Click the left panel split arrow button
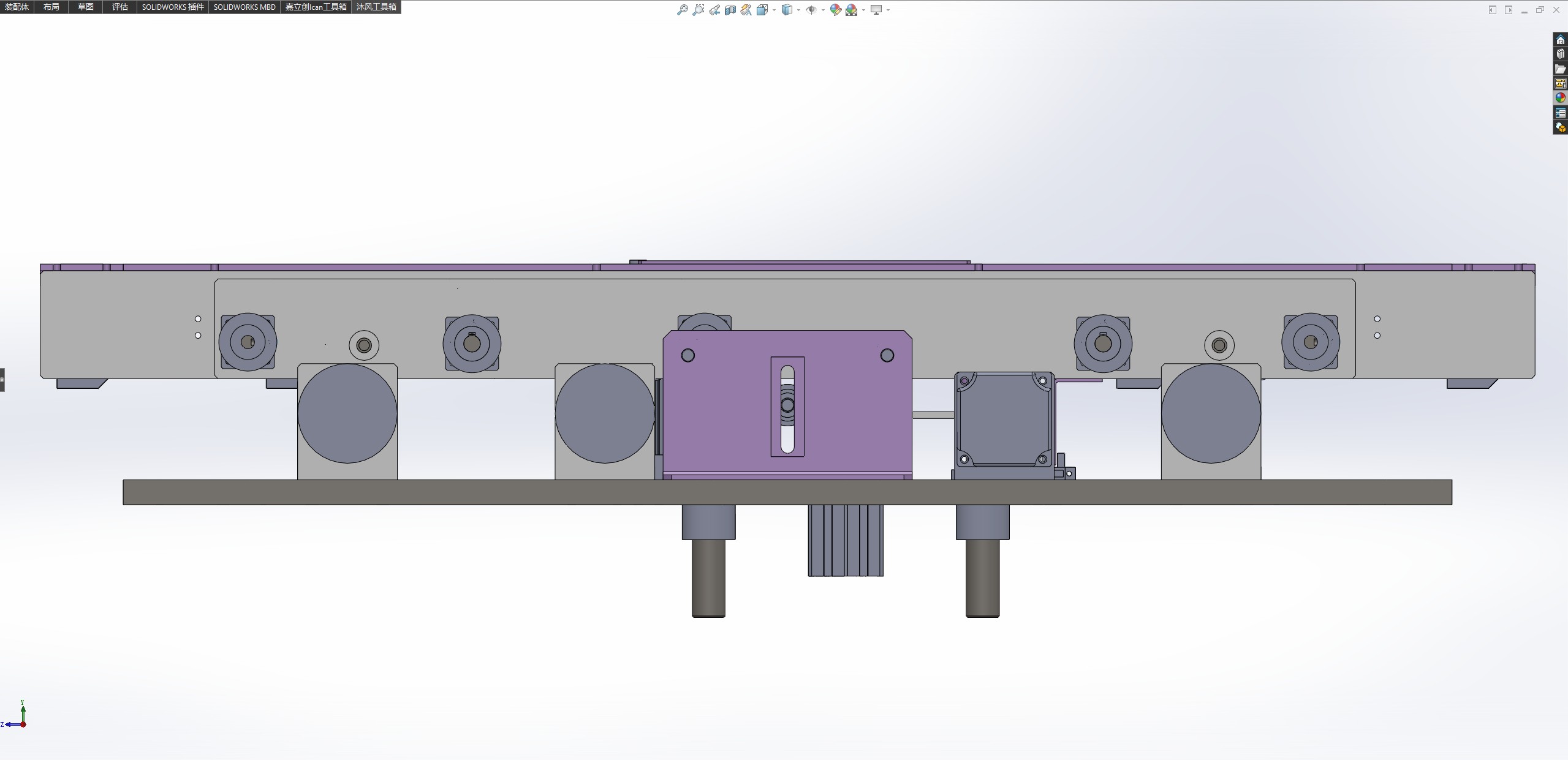This screenshot has width=1568, height=760. tap(1492, 10)
